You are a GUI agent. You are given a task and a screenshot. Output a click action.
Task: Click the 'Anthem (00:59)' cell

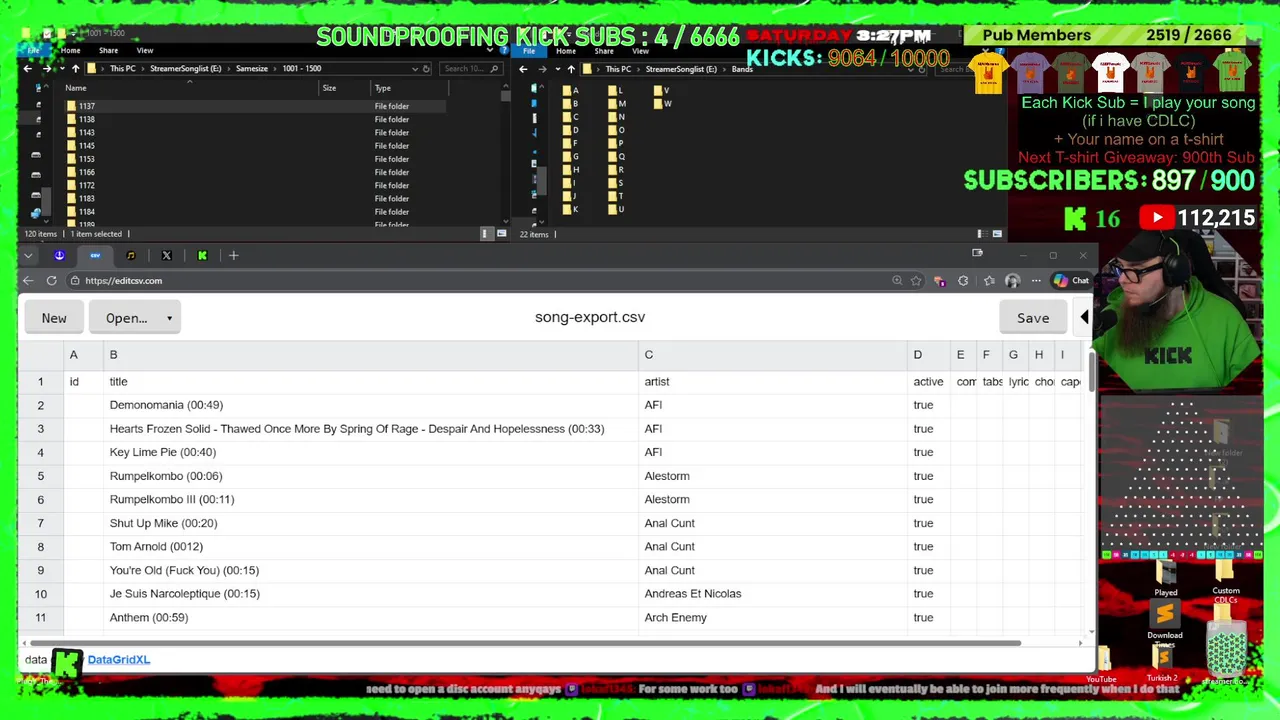(x=371, y=617)
